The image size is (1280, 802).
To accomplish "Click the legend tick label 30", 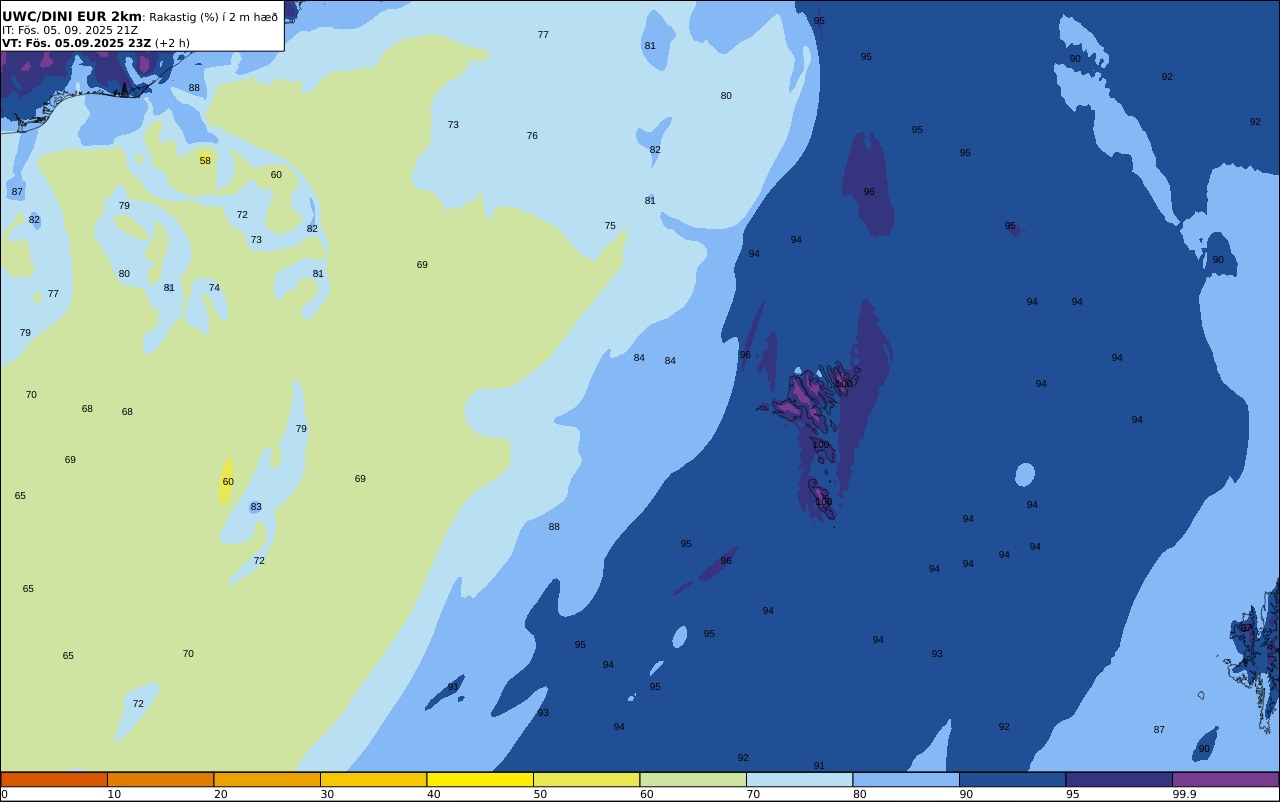I will tap(327, 794).
